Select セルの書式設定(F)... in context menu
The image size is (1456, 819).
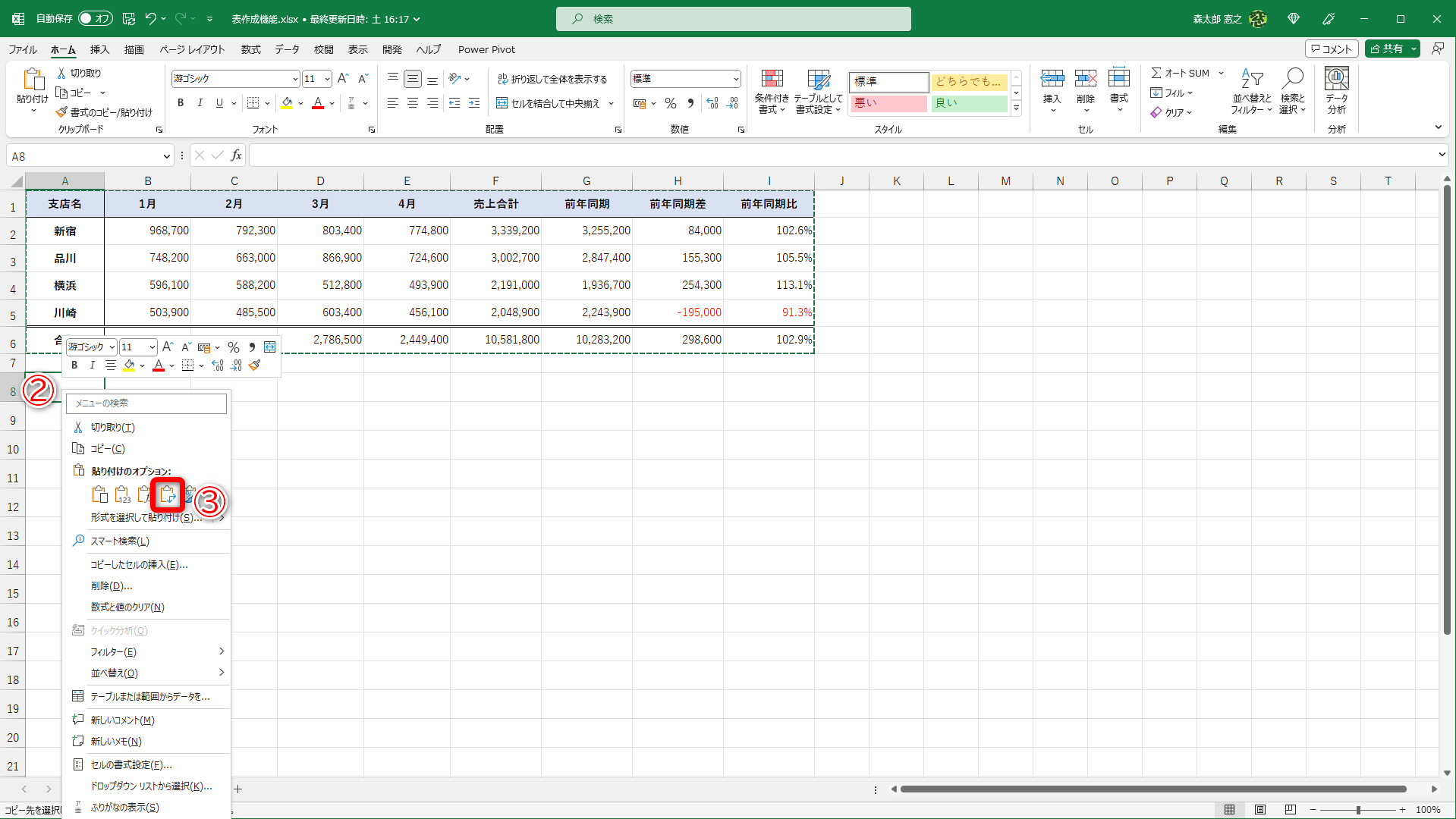(x=146, y=765)
